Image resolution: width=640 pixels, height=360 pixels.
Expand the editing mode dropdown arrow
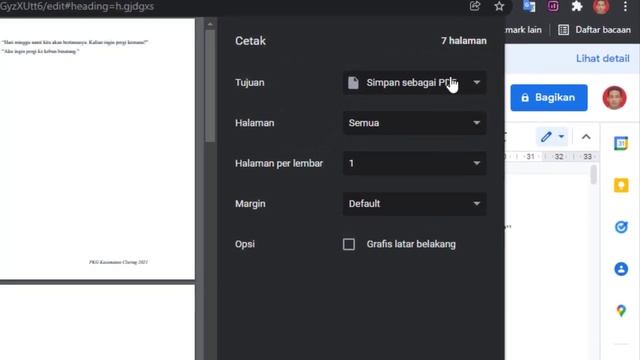(561, 137)
